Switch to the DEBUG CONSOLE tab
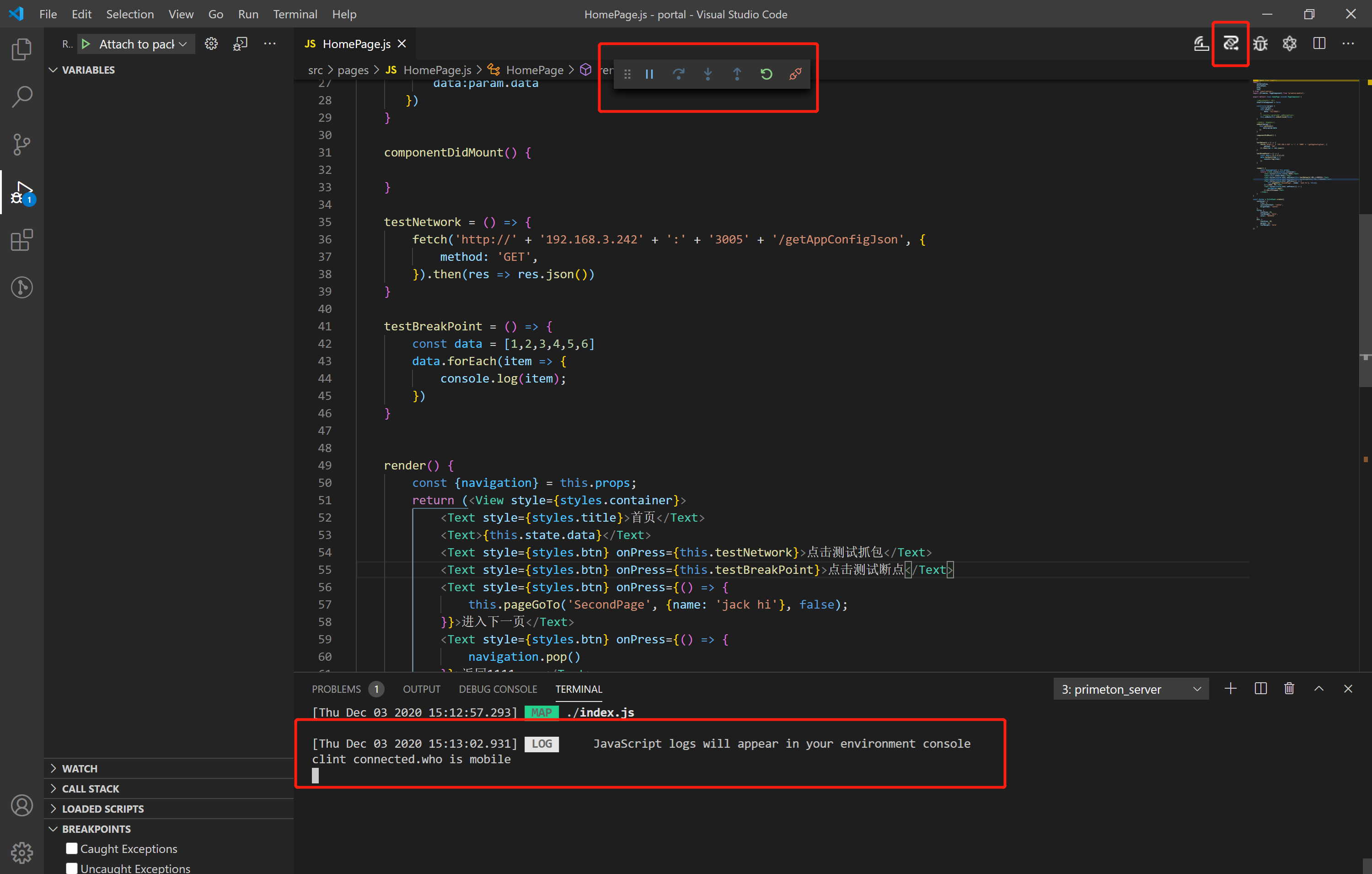 pyautogui.click(x=498, y=689)
